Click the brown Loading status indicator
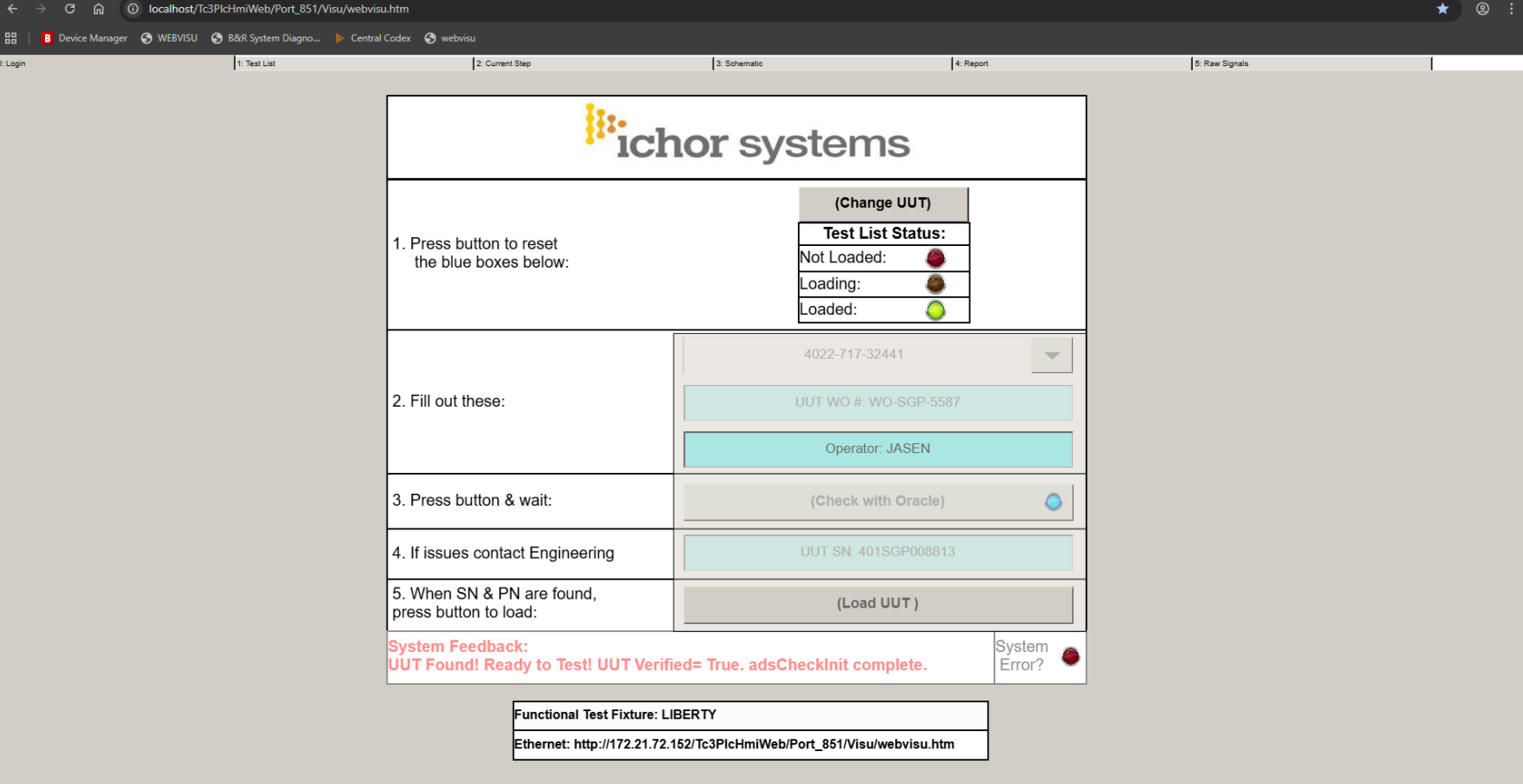 coord(935,284)
